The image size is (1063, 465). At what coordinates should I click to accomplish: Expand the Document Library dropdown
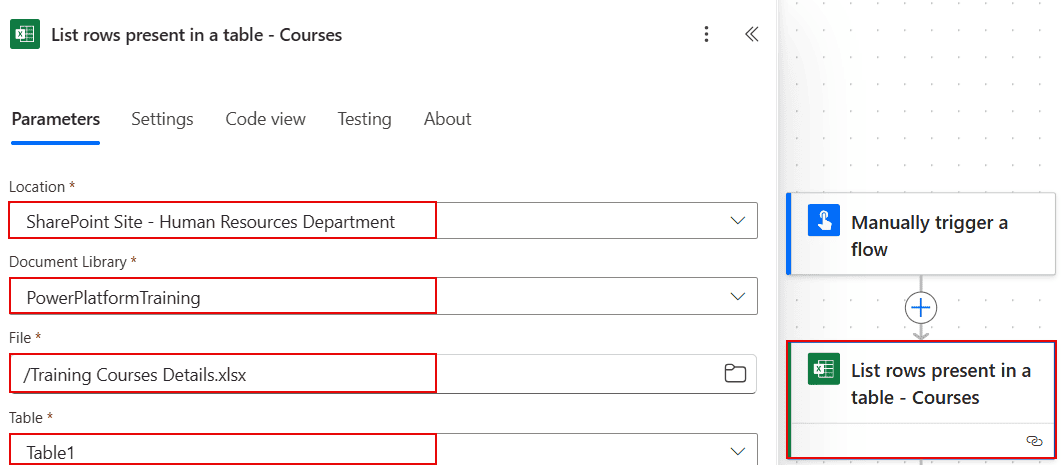[738, 296]
